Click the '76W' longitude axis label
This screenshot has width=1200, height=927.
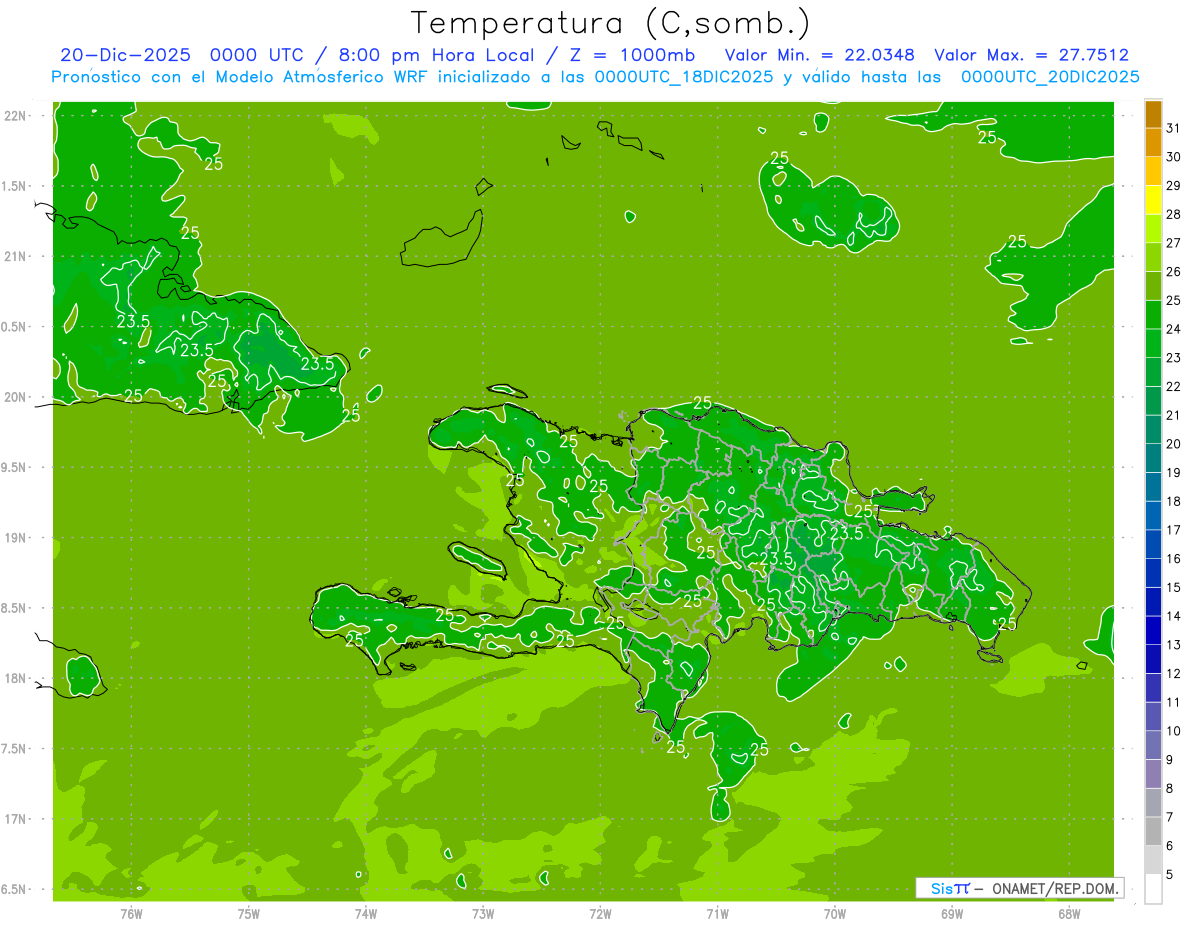(x=132, y=913)
